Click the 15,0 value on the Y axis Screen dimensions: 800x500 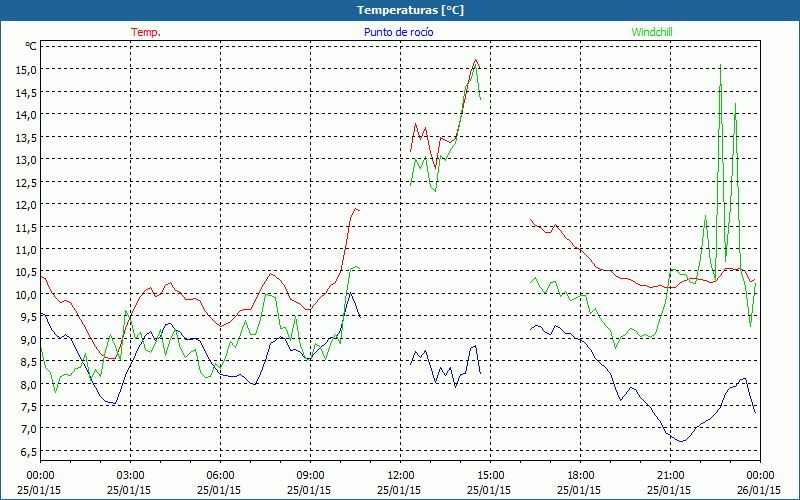(27, 69)
